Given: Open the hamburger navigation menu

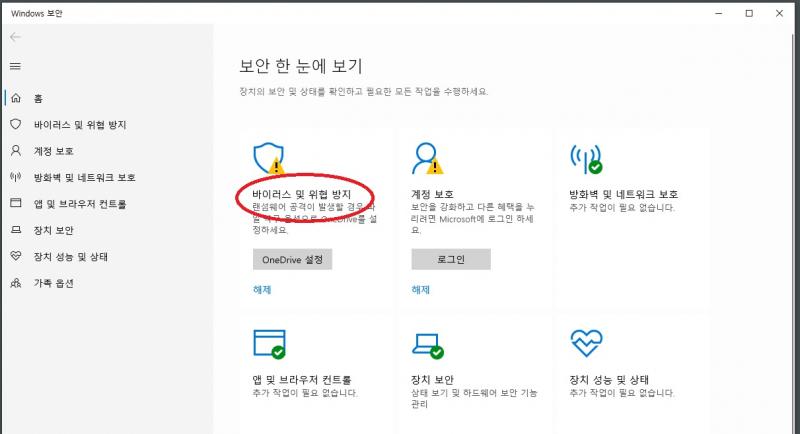Looking at the screenshot, I should coord(15,66).
